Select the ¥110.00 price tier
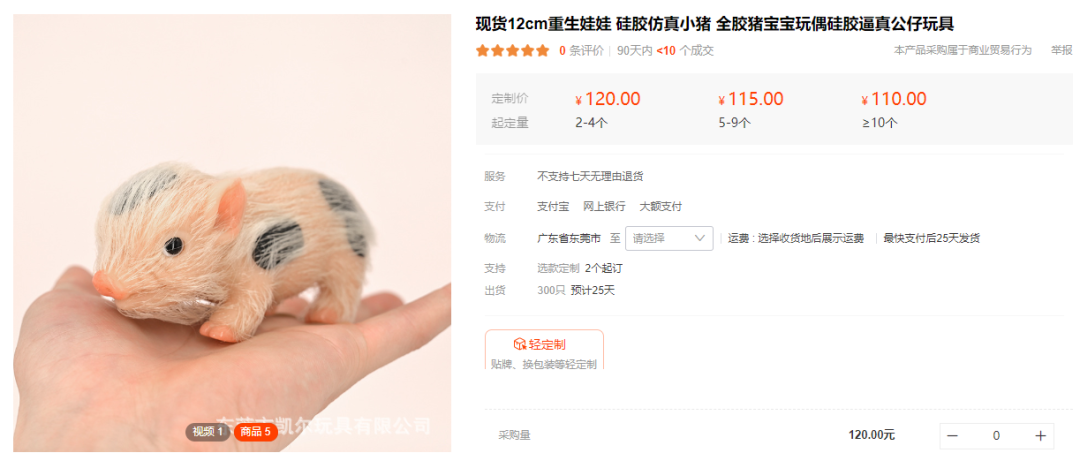The height and width of the screenshot is (468, 1080). click(x=894, y=99)
